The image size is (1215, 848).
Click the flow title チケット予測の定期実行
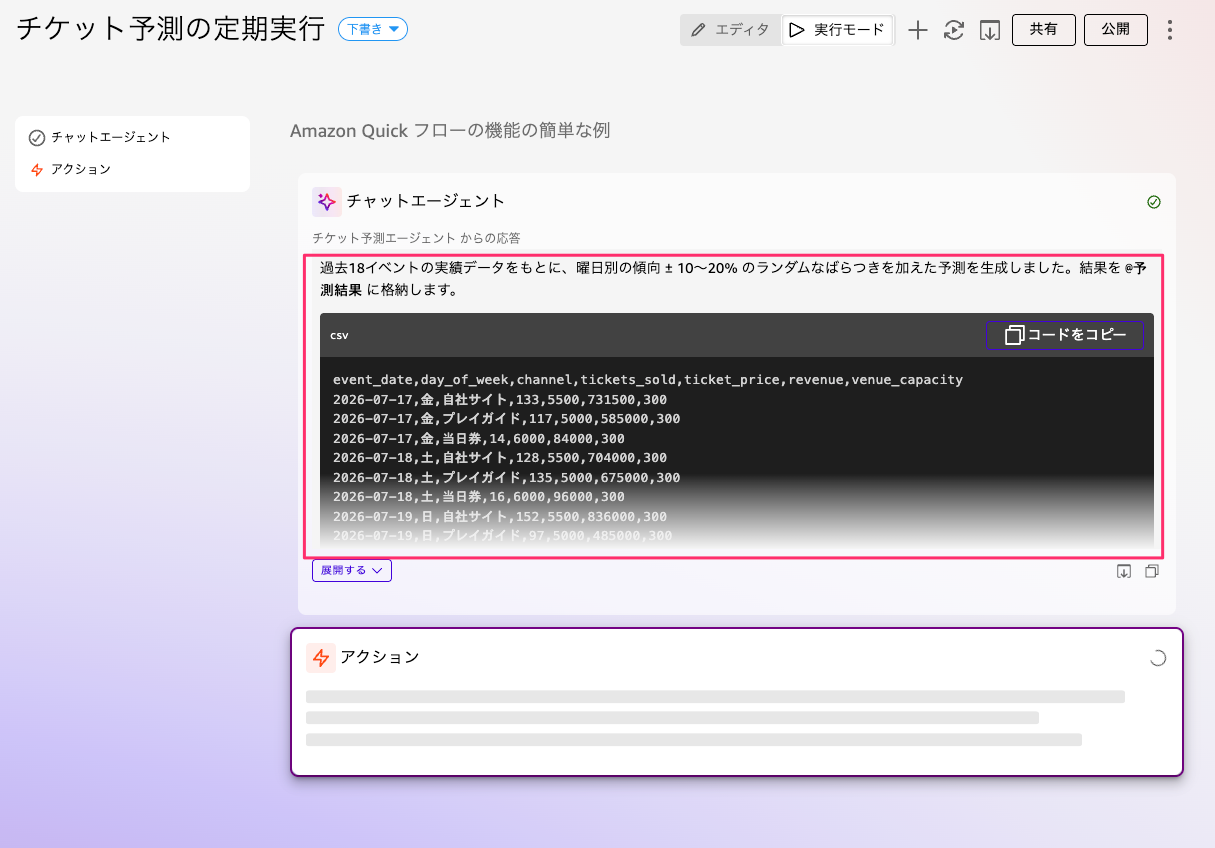point(171,29)
